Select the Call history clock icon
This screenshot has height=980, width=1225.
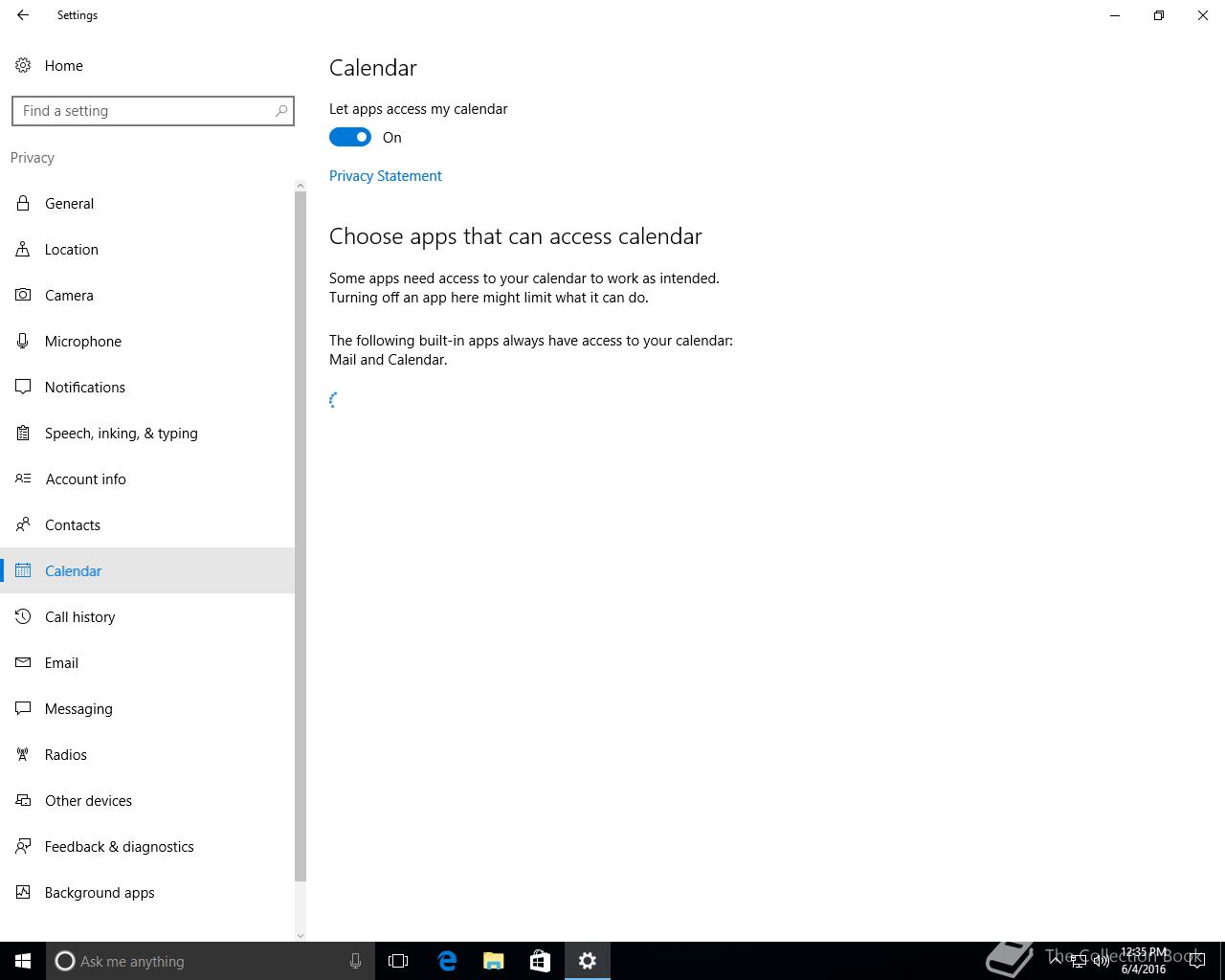coord(23,616)
